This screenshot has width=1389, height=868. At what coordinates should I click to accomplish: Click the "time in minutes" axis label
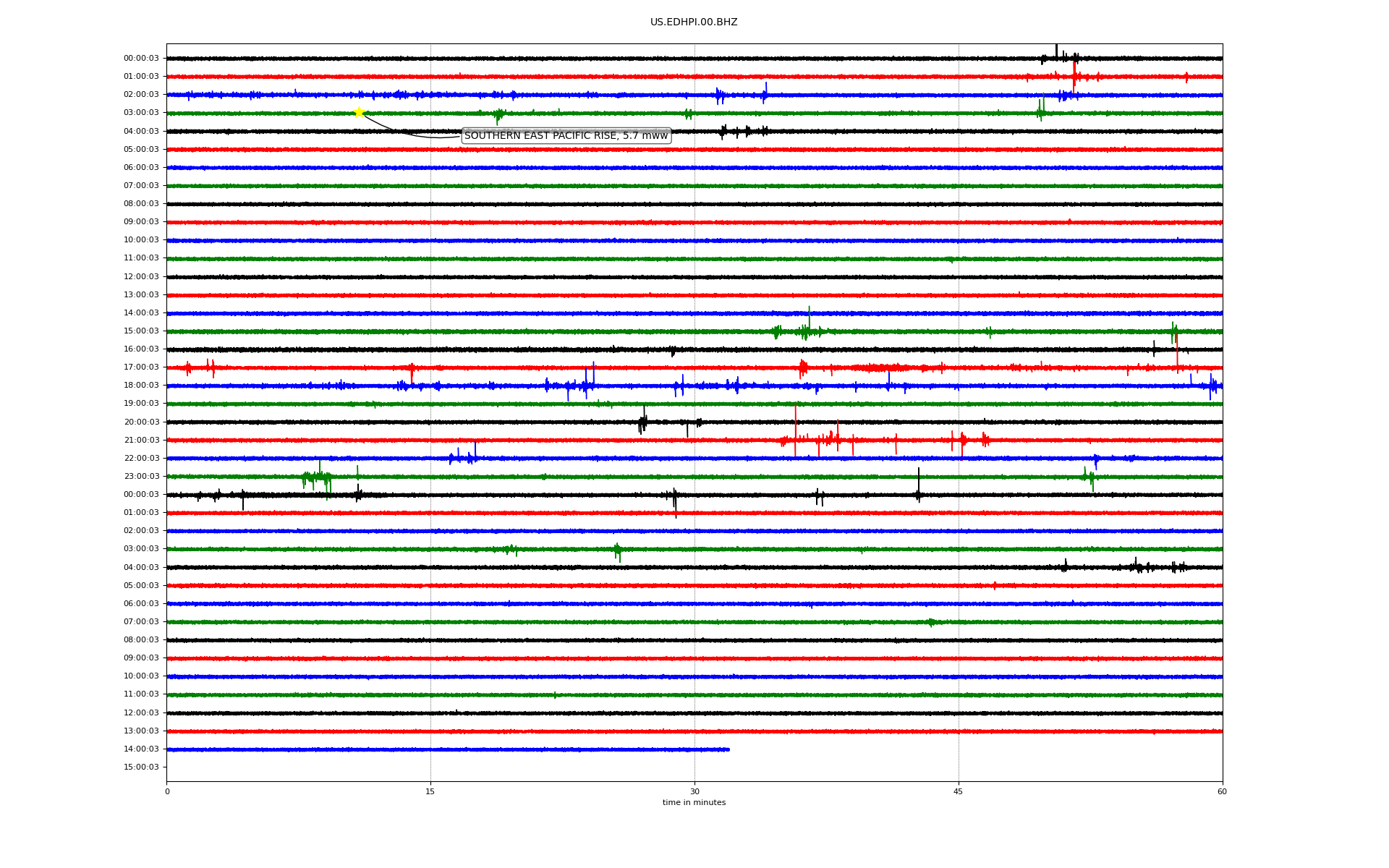click(x=694, y=803)
